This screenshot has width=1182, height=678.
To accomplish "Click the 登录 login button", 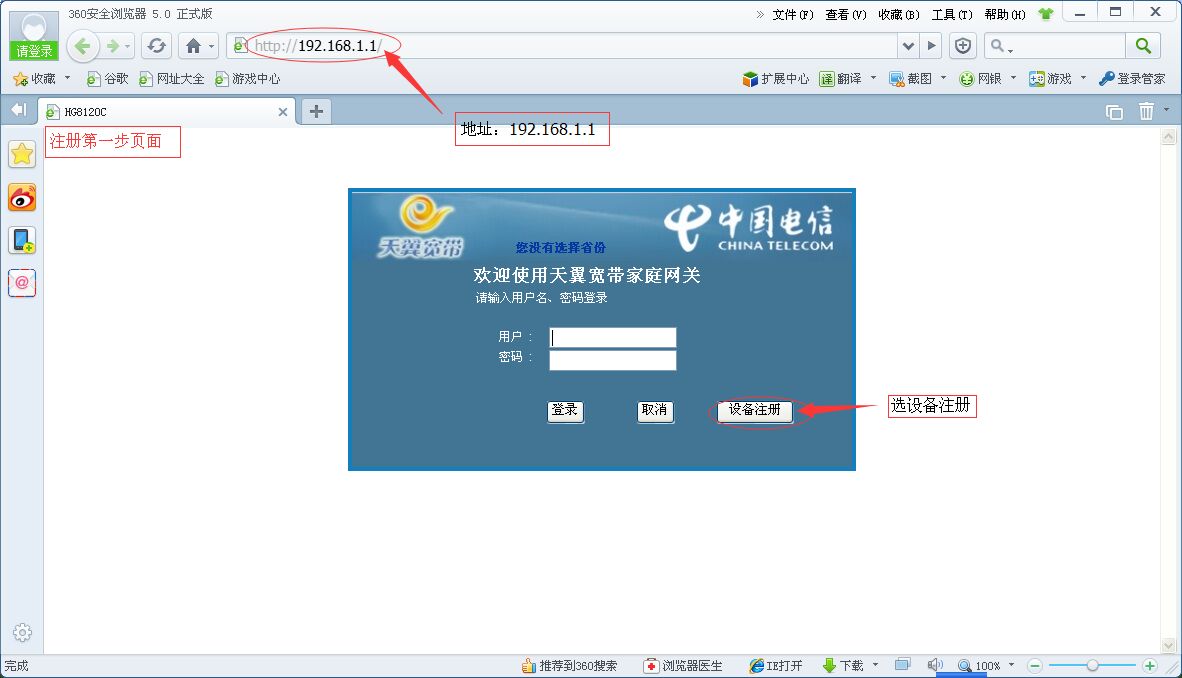I will pos(565,410).
